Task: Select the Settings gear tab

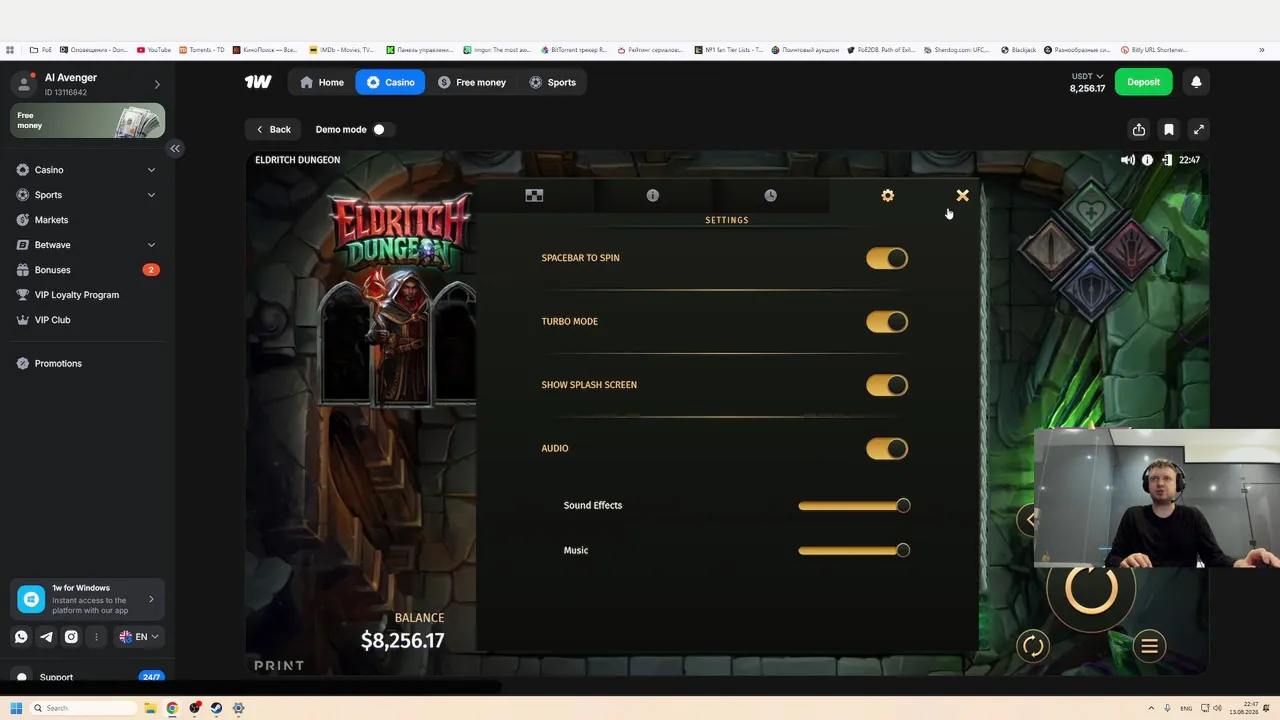Action: click(x=888, y=195)
